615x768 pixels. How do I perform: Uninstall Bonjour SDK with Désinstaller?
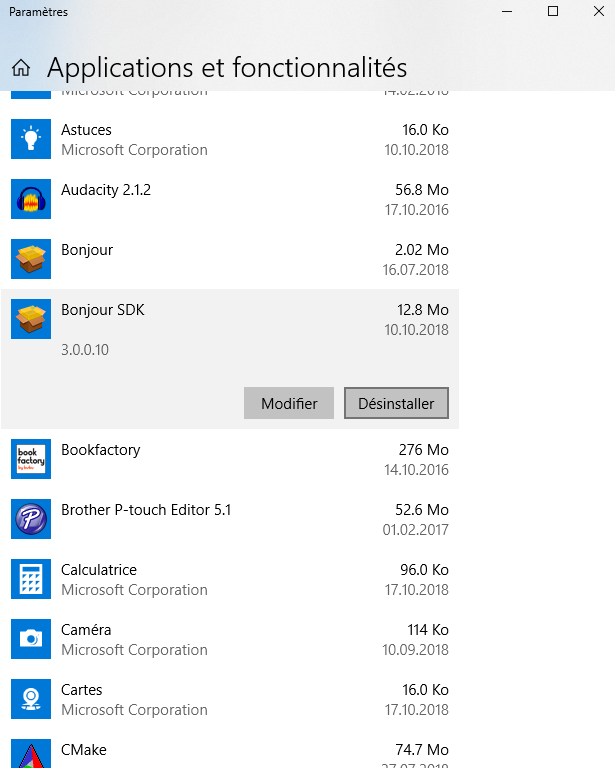(x=396, y=403)
